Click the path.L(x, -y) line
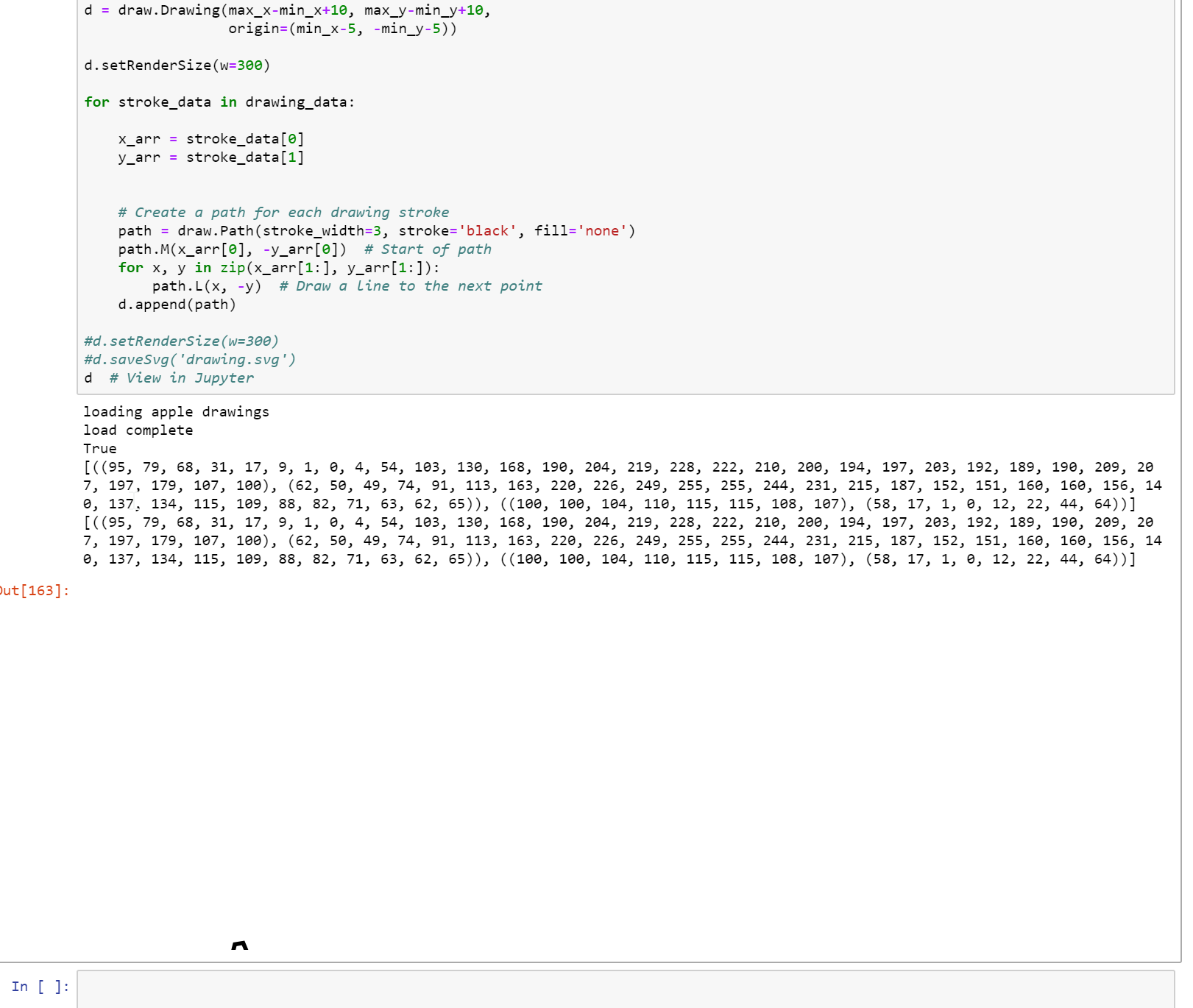This screenshot has height=1008, width=1193. [206, 285]
